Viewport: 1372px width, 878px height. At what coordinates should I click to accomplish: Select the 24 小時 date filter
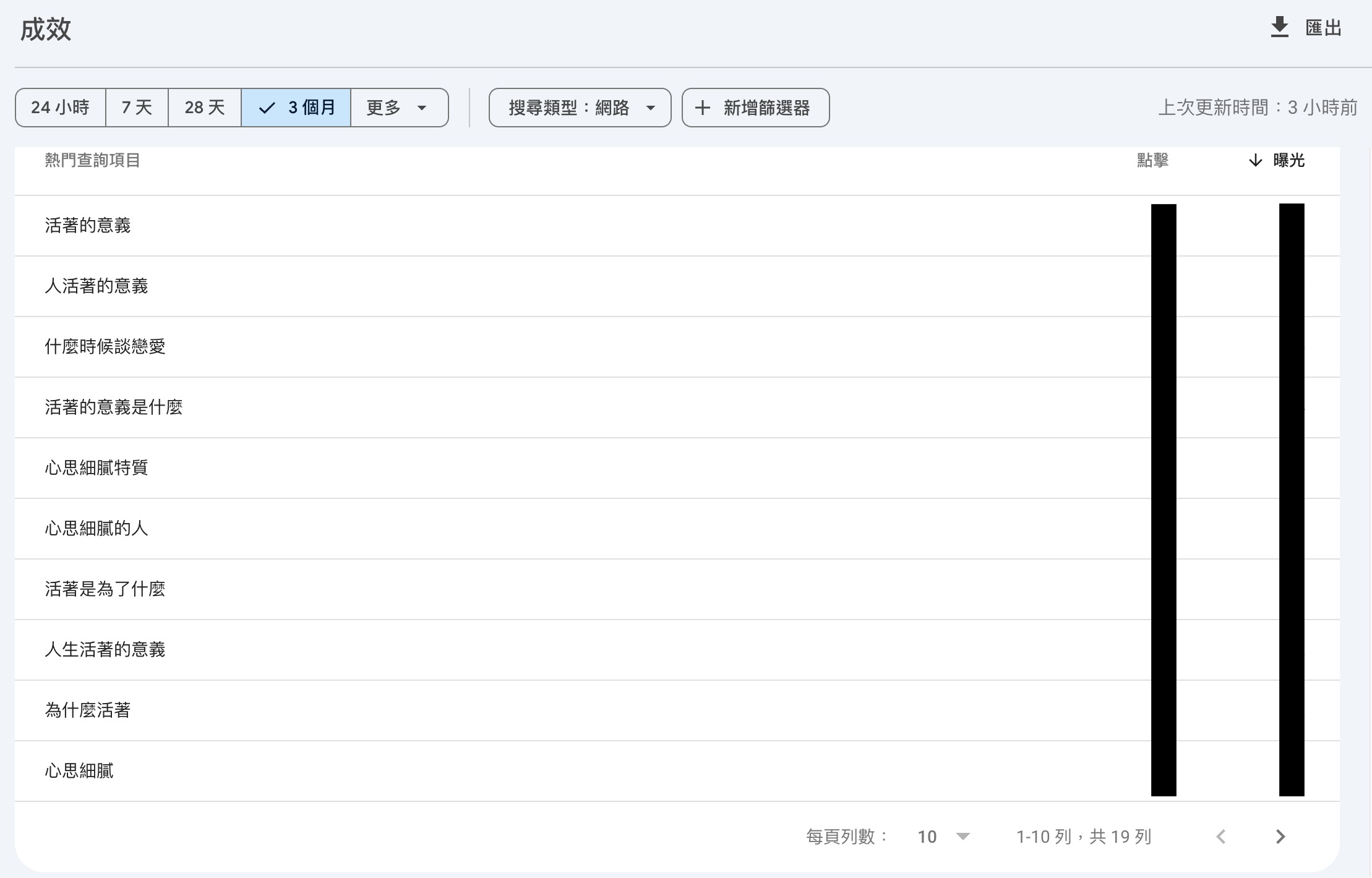pos(60,108)
